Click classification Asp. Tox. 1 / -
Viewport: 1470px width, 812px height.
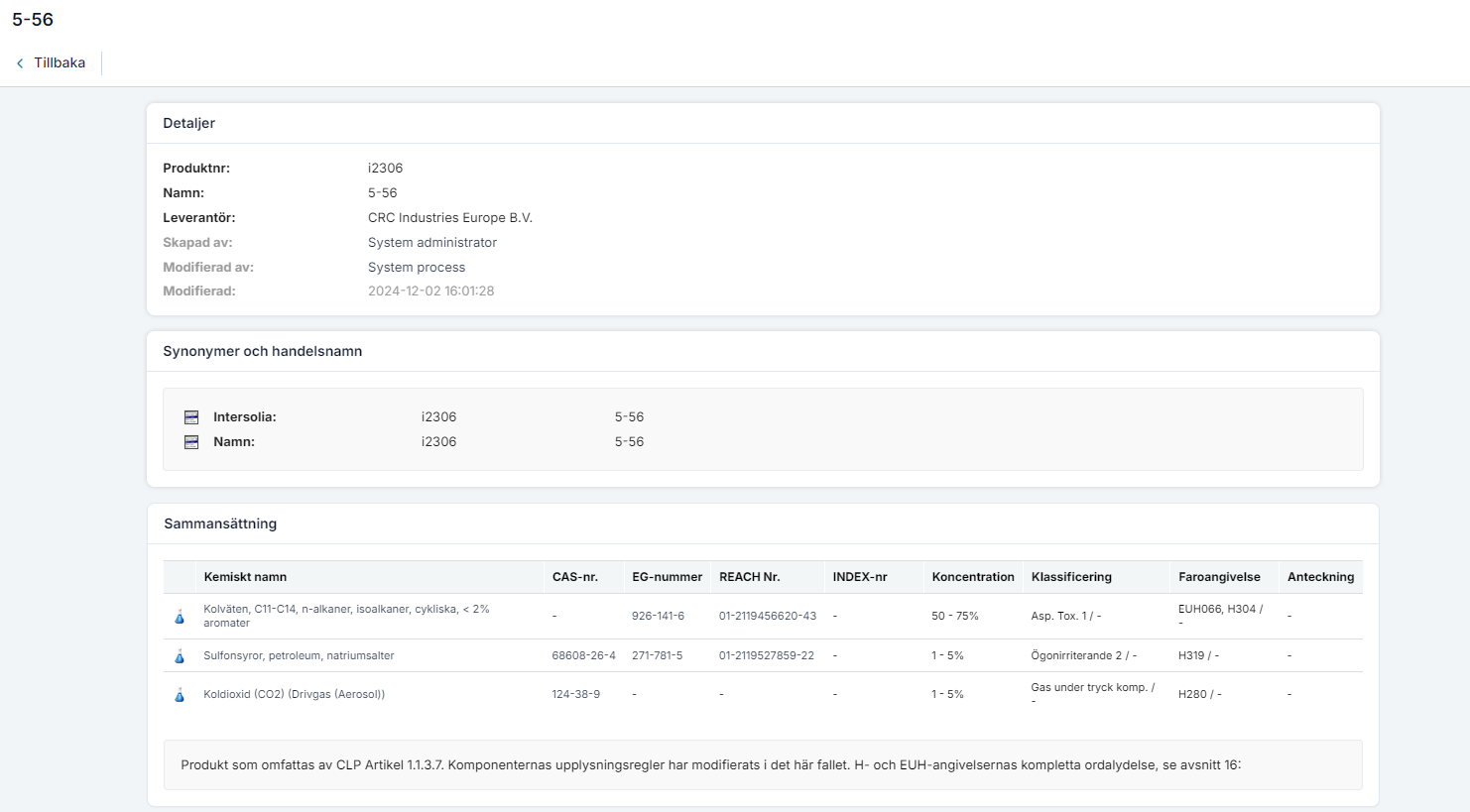tap(1065, 616)
